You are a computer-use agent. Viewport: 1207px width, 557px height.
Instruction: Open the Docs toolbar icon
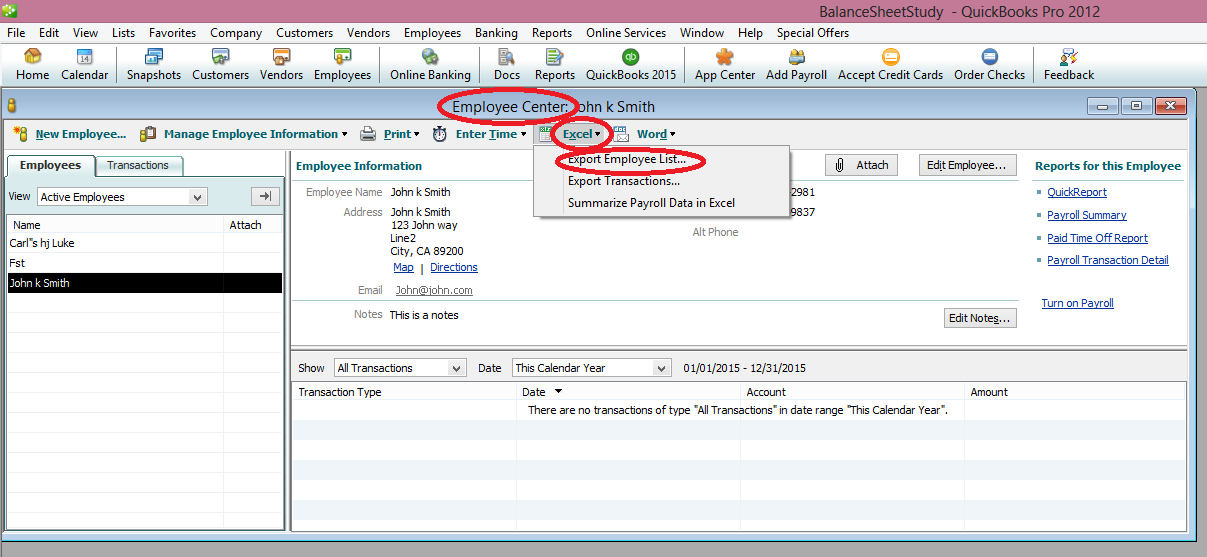click(x=507, y=64)
